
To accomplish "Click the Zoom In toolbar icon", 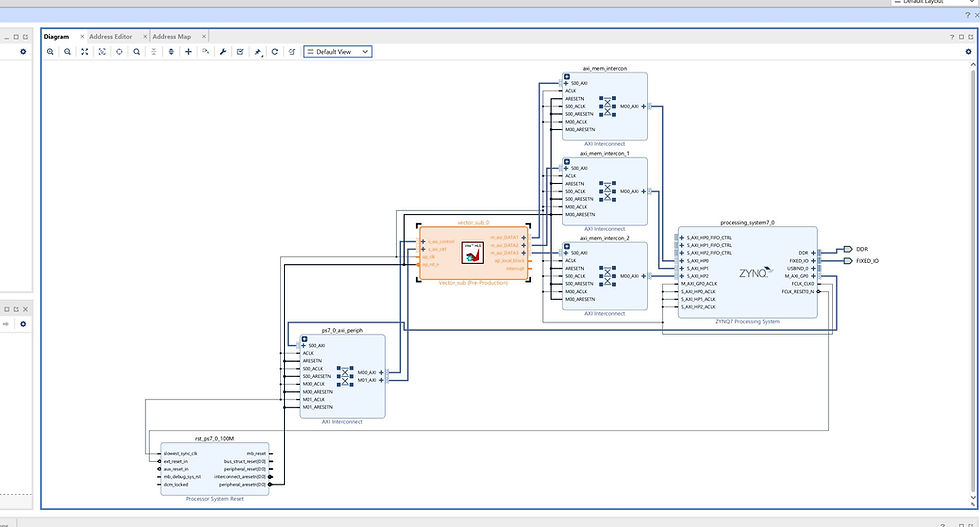I will [x=50, y=52].
